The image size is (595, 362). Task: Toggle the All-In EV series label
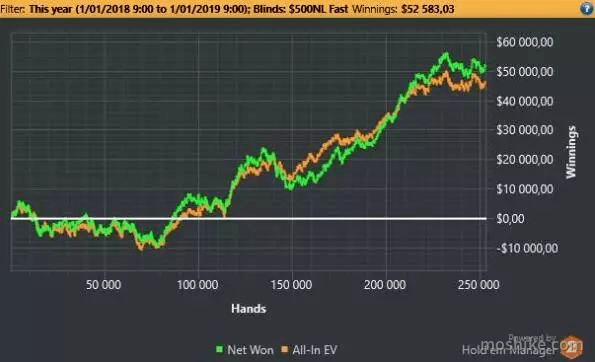click(x=314, y=350)
